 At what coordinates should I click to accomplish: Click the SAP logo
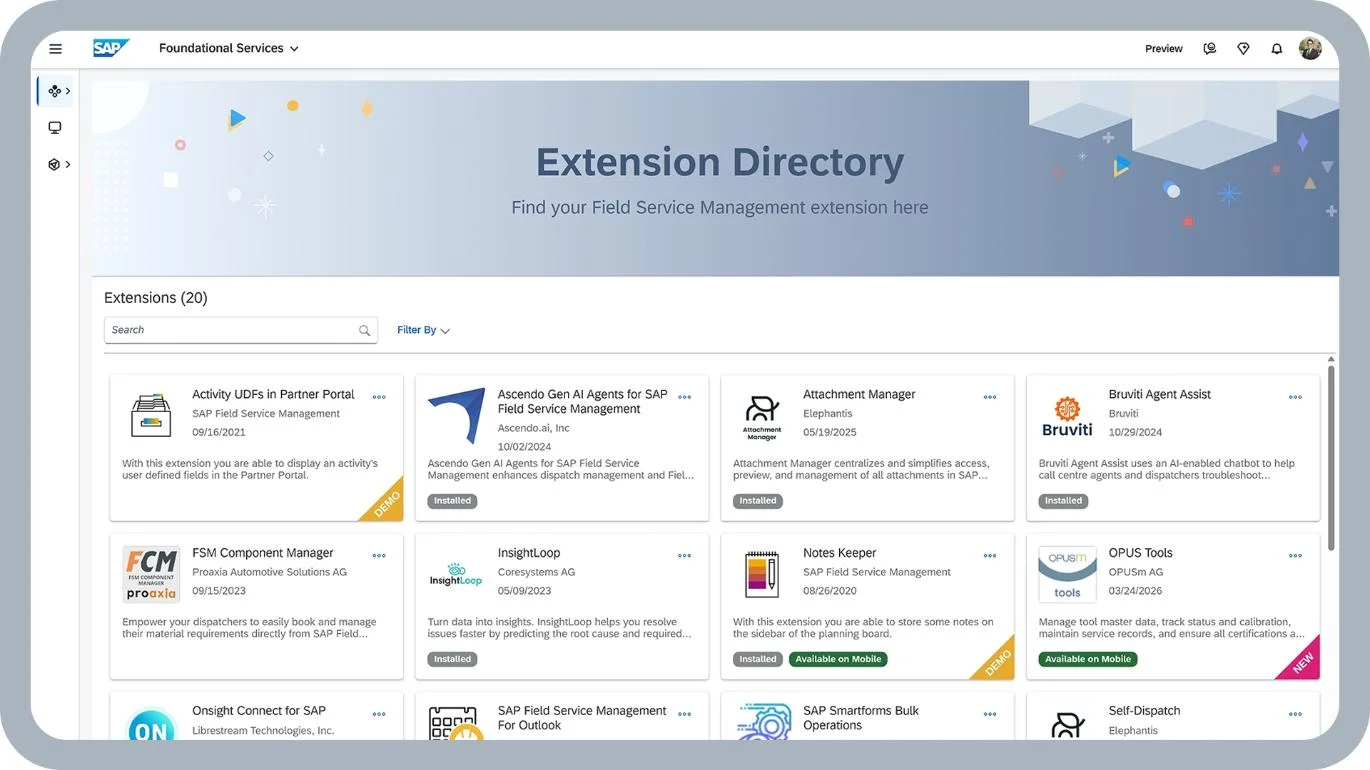(110, 48)
